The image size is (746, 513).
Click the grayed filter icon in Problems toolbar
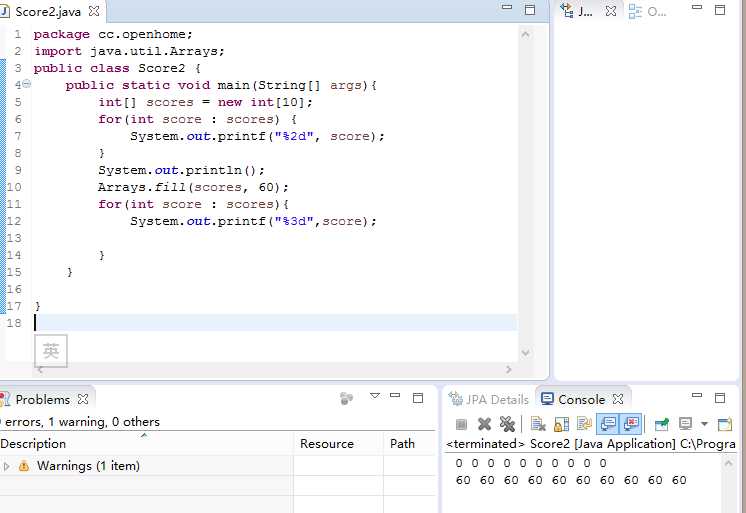coord(346,398)
